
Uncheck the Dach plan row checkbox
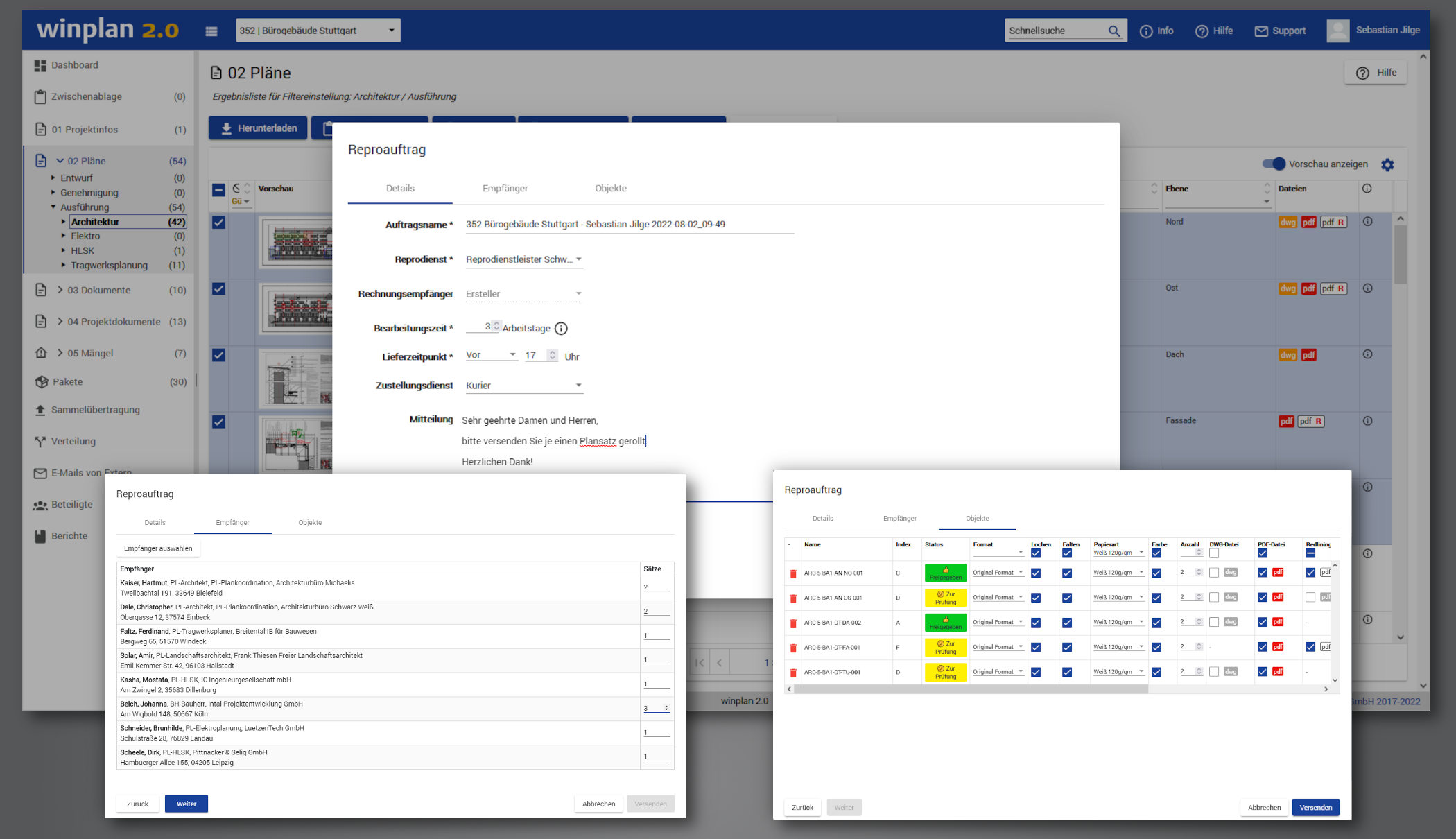[x=218, y=355]
